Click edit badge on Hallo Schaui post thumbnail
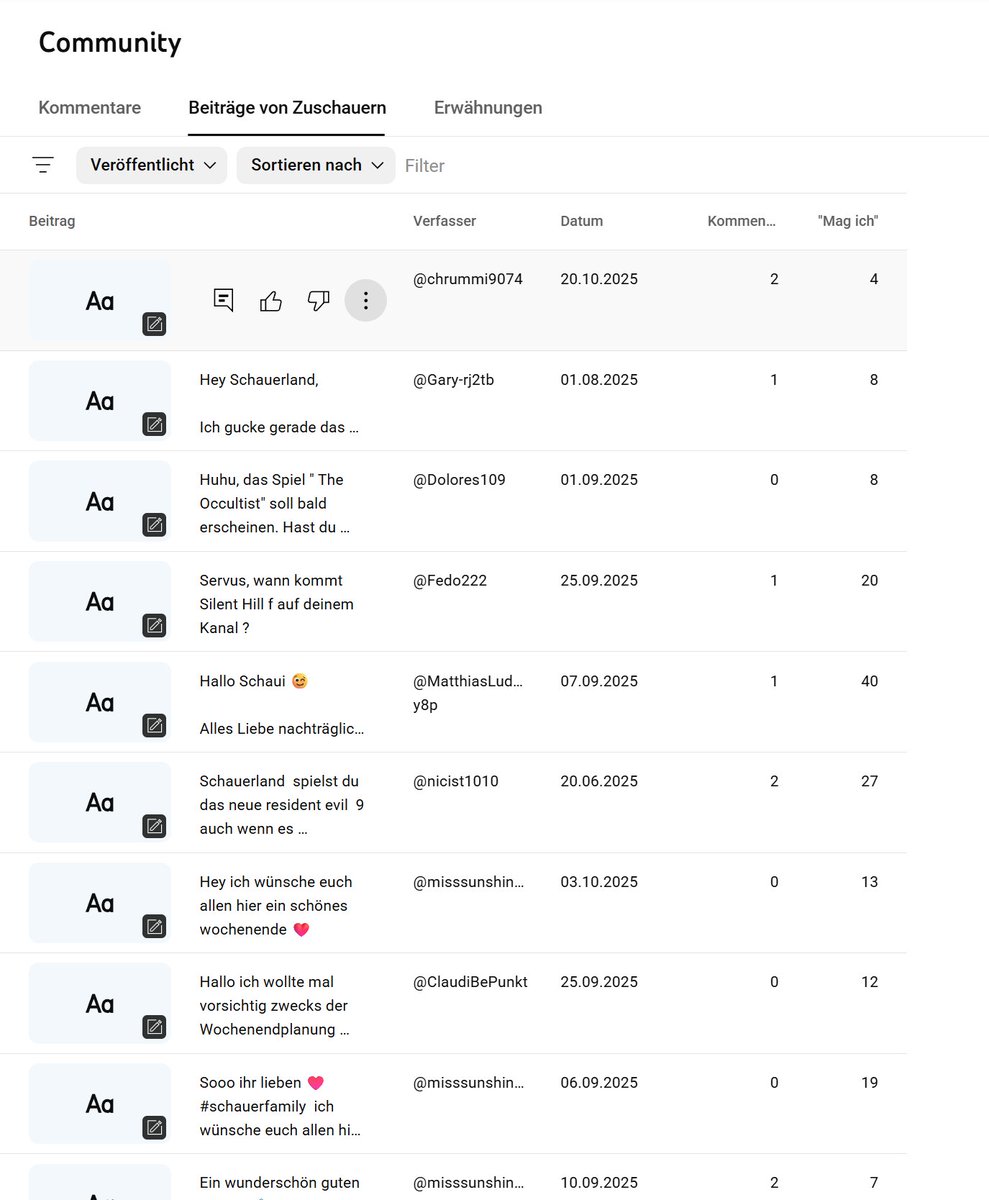989x1200 pixels. pos(154,726)
